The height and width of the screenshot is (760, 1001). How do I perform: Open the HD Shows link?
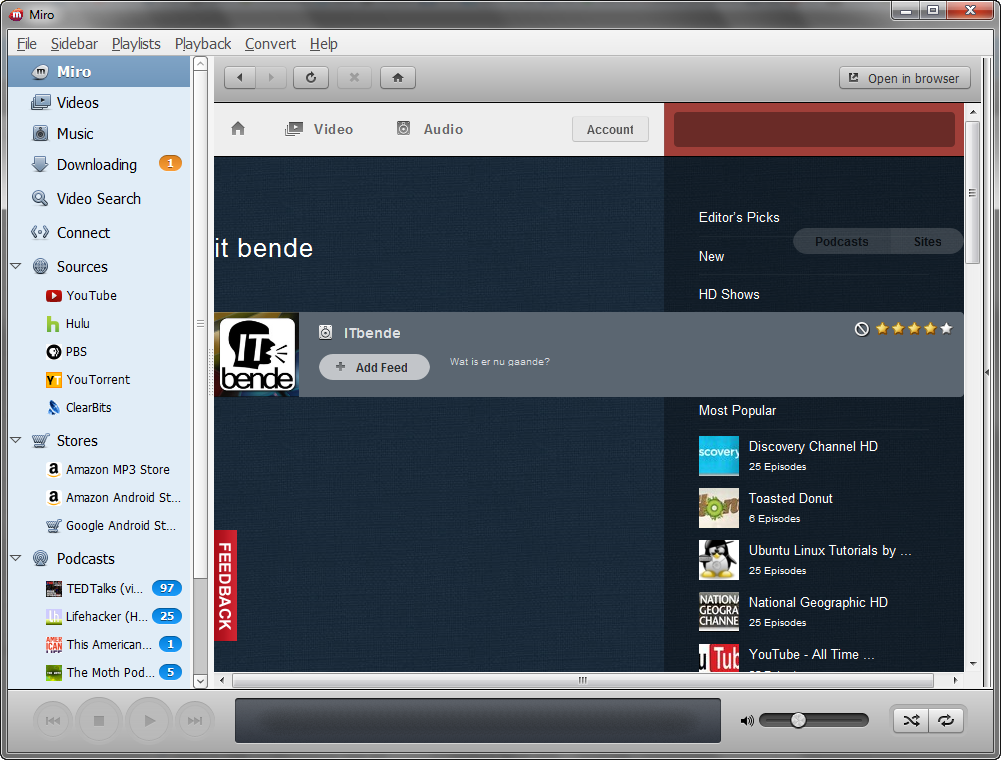point(729,294)
